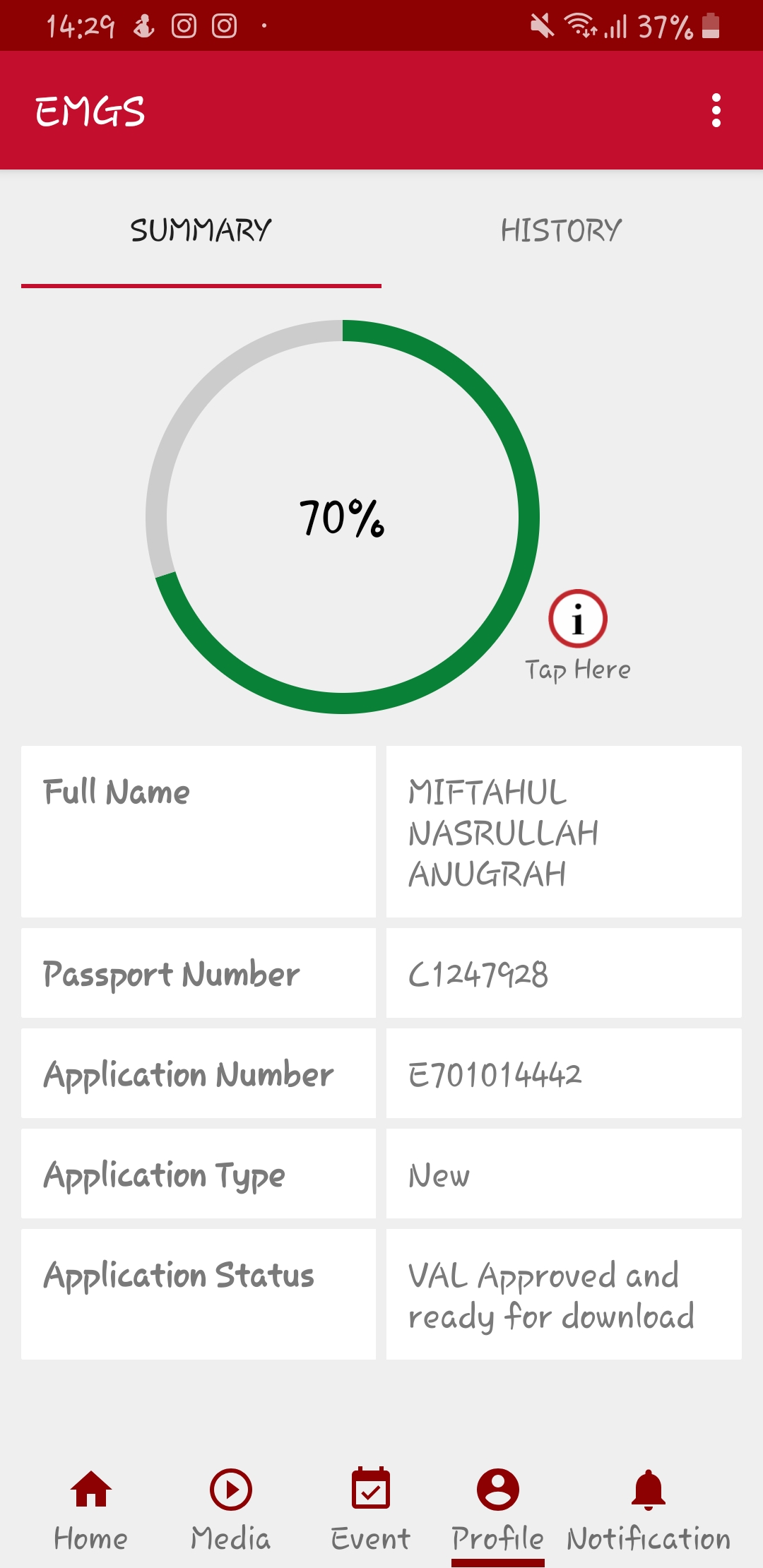The width and height of the screenshot is (763, 1568).
Task: Tap the Application Type value New
Action: [439, 1175]
